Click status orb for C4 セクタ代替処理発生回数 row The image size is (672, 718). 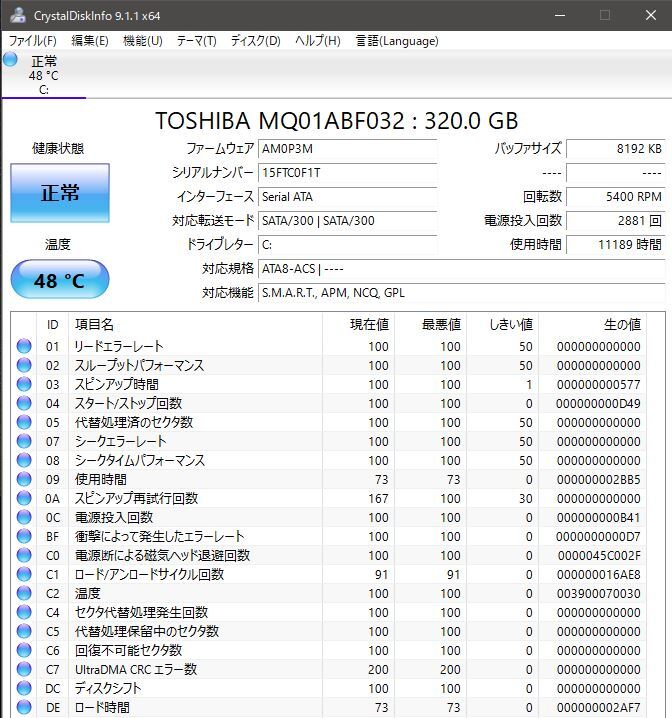tap(24, 612)
